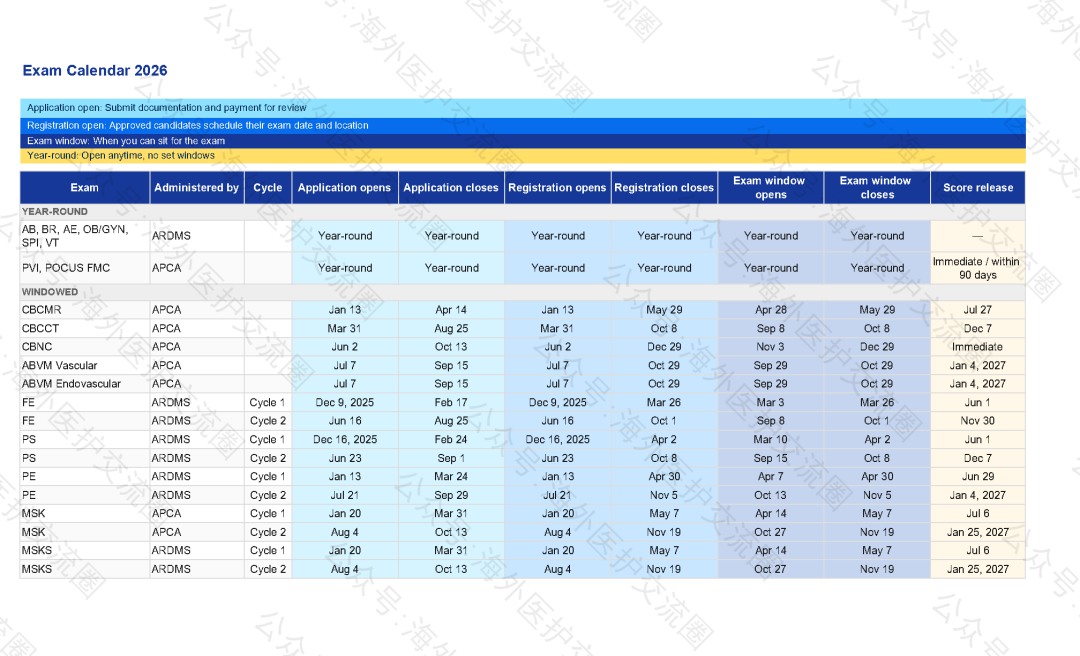The image size is (1080, 656).
Task: Click "Feb 24" application closes for PS
Action: point(451,440)
